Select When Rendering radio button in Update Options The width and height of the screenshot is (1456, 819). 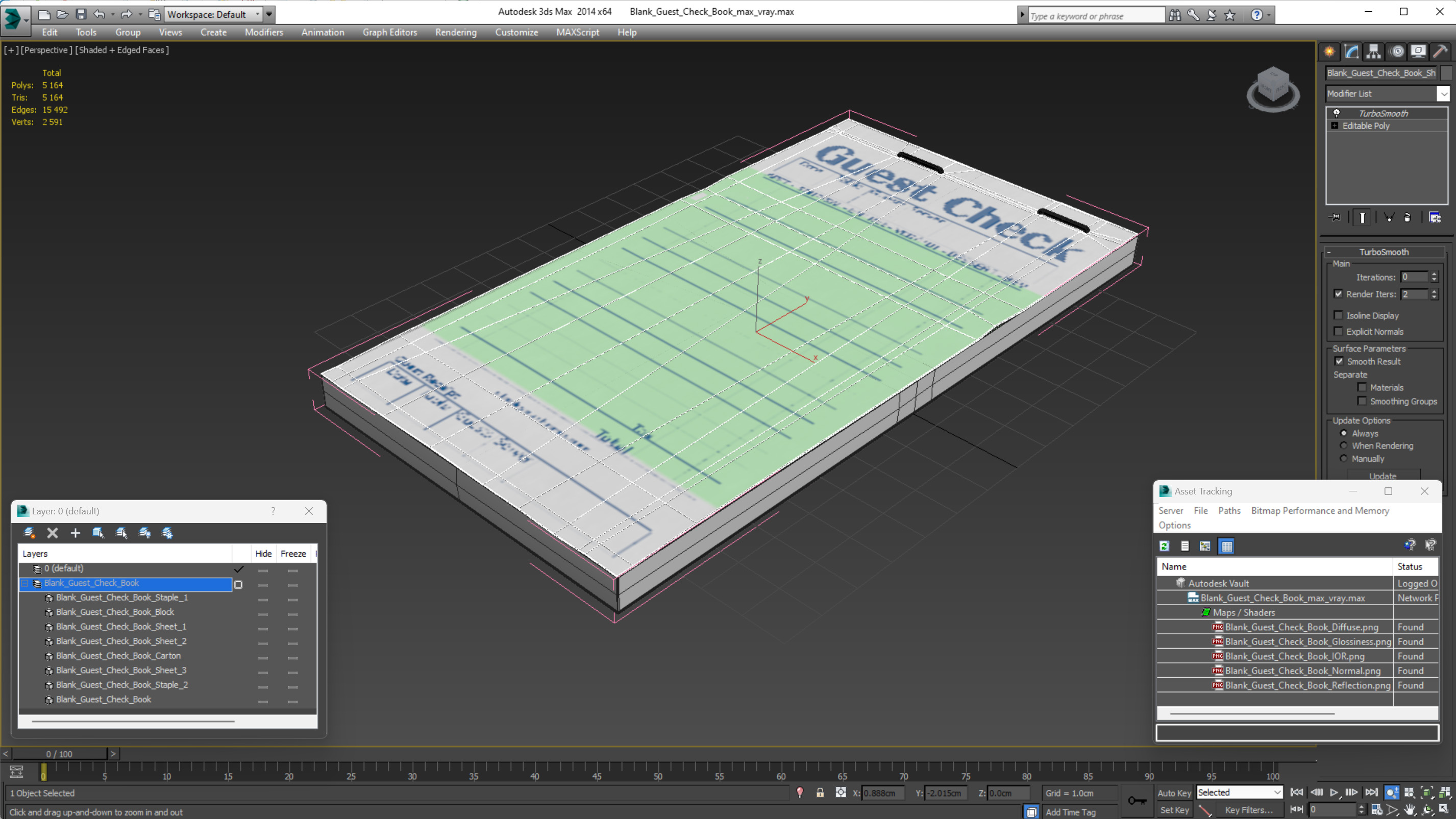[x=1344, y=445]
